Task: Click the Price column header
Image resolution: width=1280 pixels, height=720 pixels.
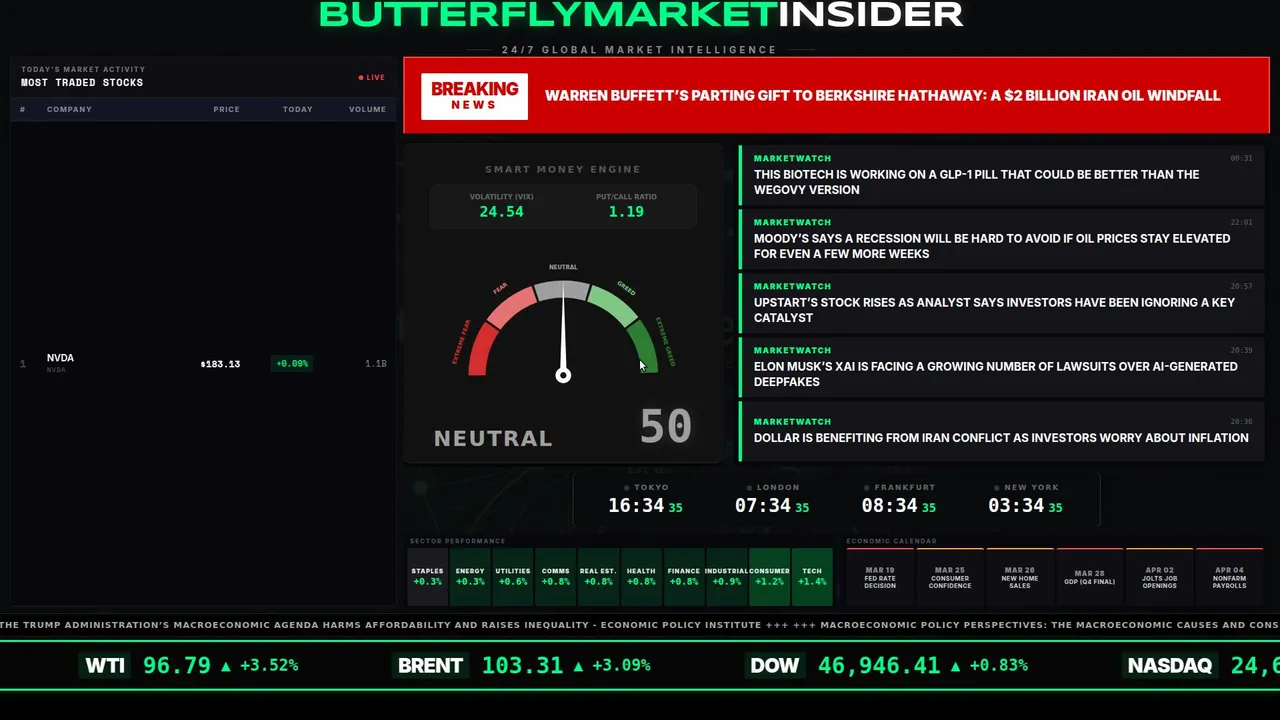Action: (226, 109)
